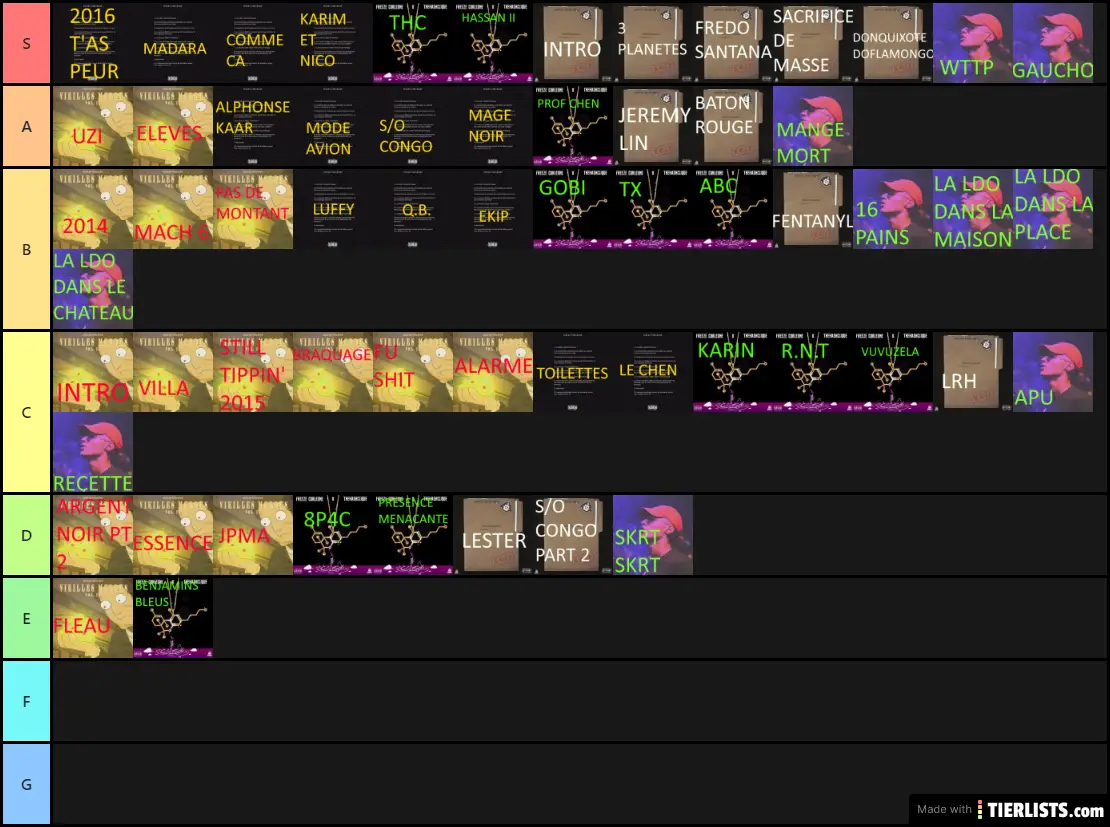Click the MADARA tile in S tier

(173, 43)
